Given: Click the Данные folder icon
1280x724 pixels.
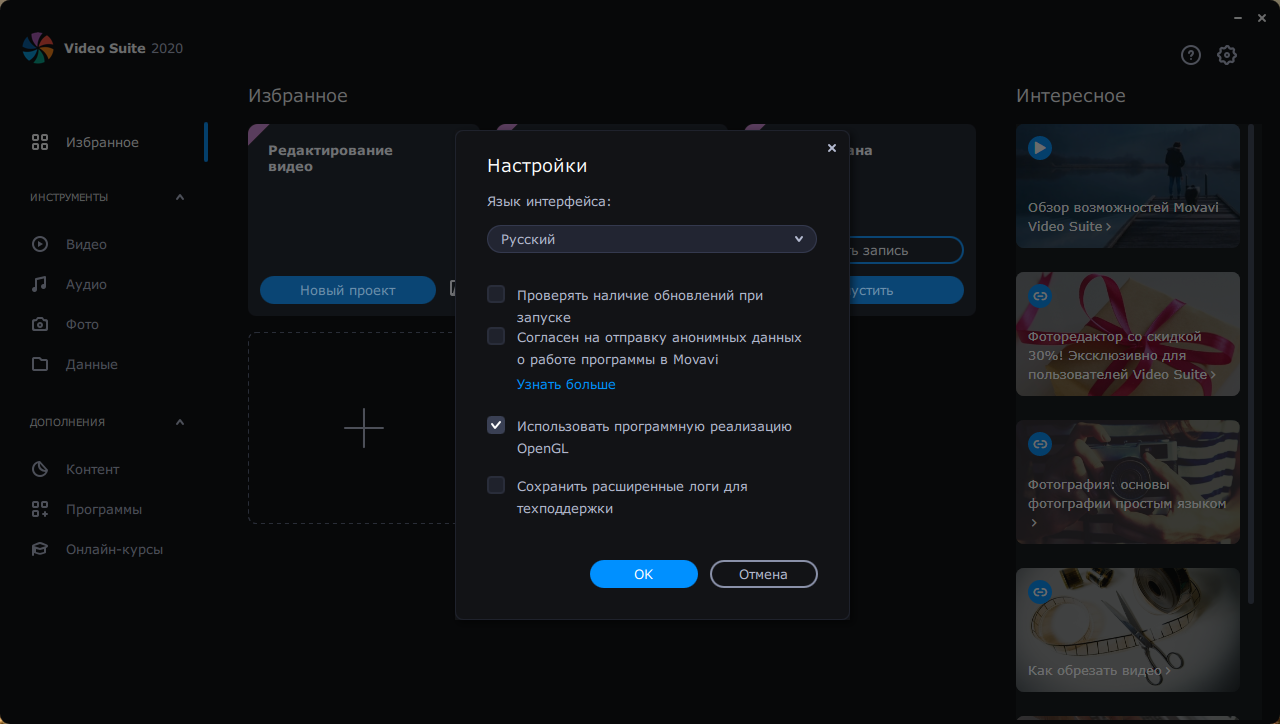Looking at the screenshot, I should tap(40, 364).
